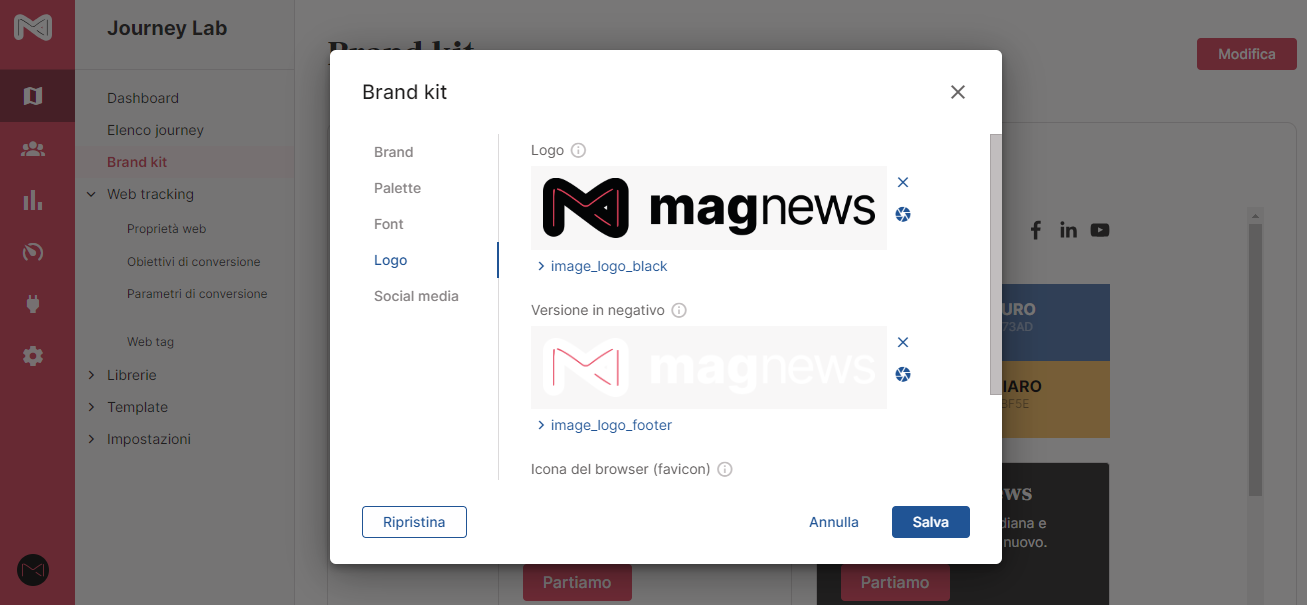This screenshot has height=605, width=1307.
Task: Click the info icon beside Icona del browser
Action: click(725, 469)
